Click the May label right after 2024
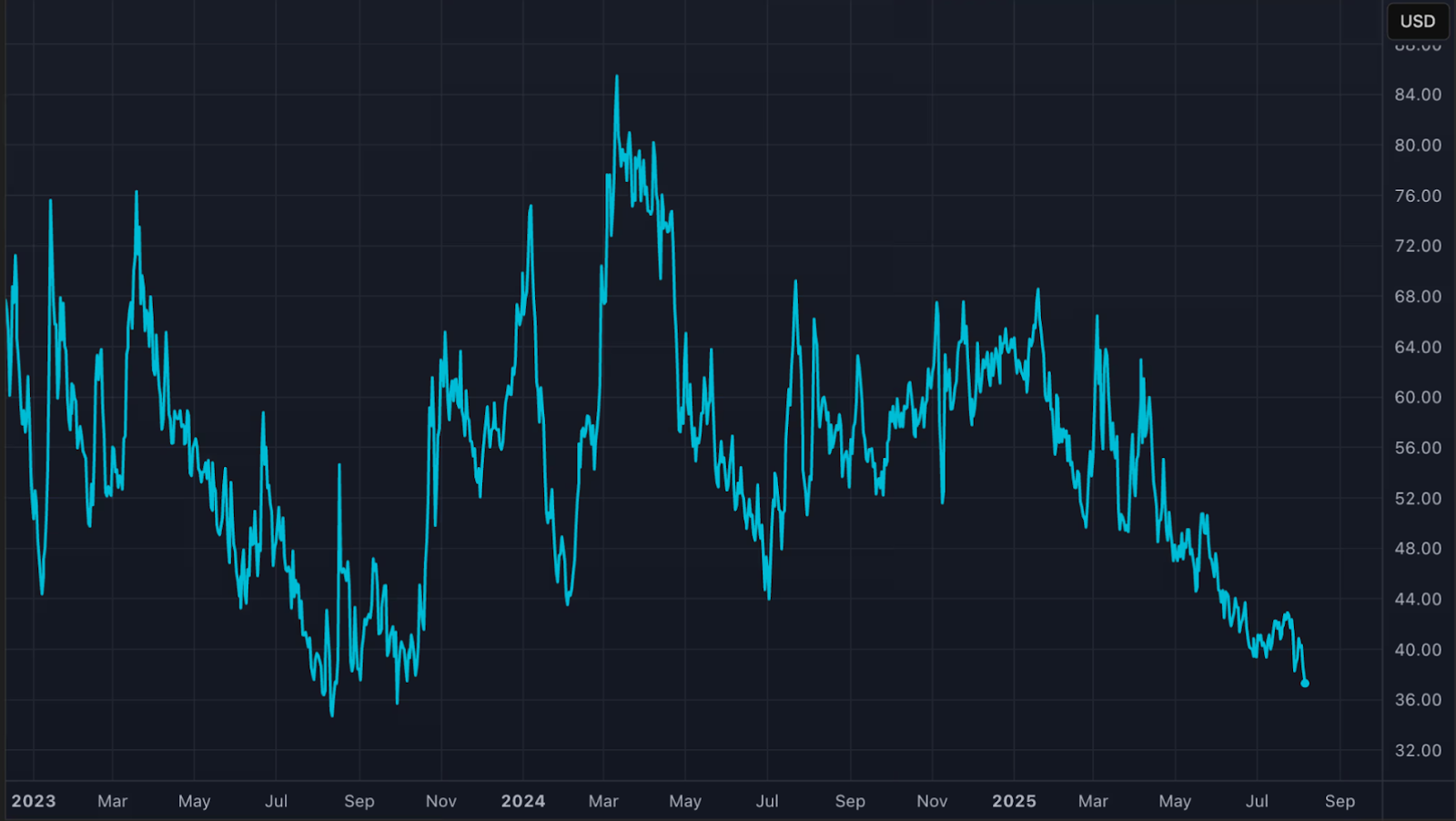This screenshot has height=821, width=1456. (685, 801)
